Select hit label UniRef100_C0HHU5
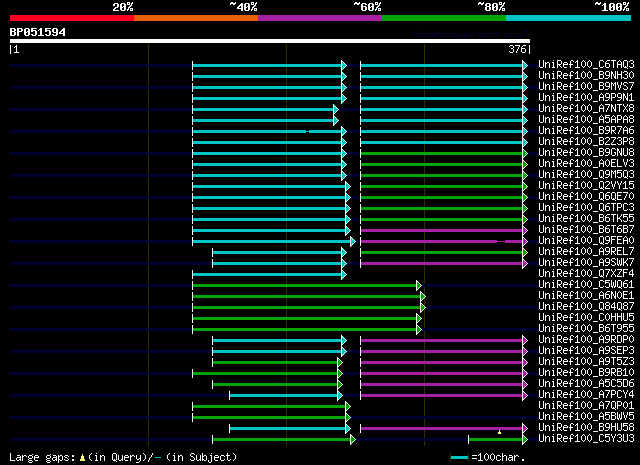640x465 pixels. click(586, 318)
